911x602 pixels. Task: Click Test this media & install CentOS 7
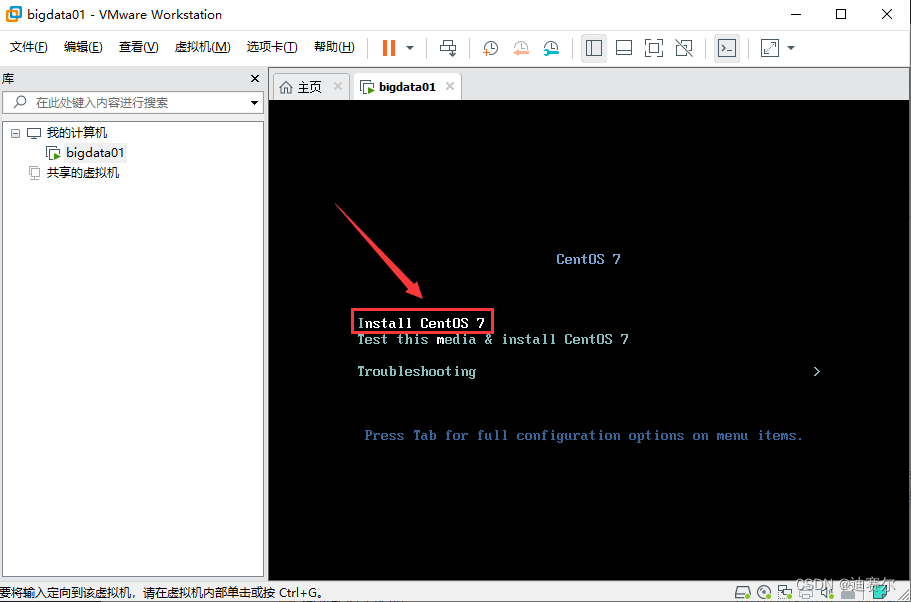(x=493, y=339)
